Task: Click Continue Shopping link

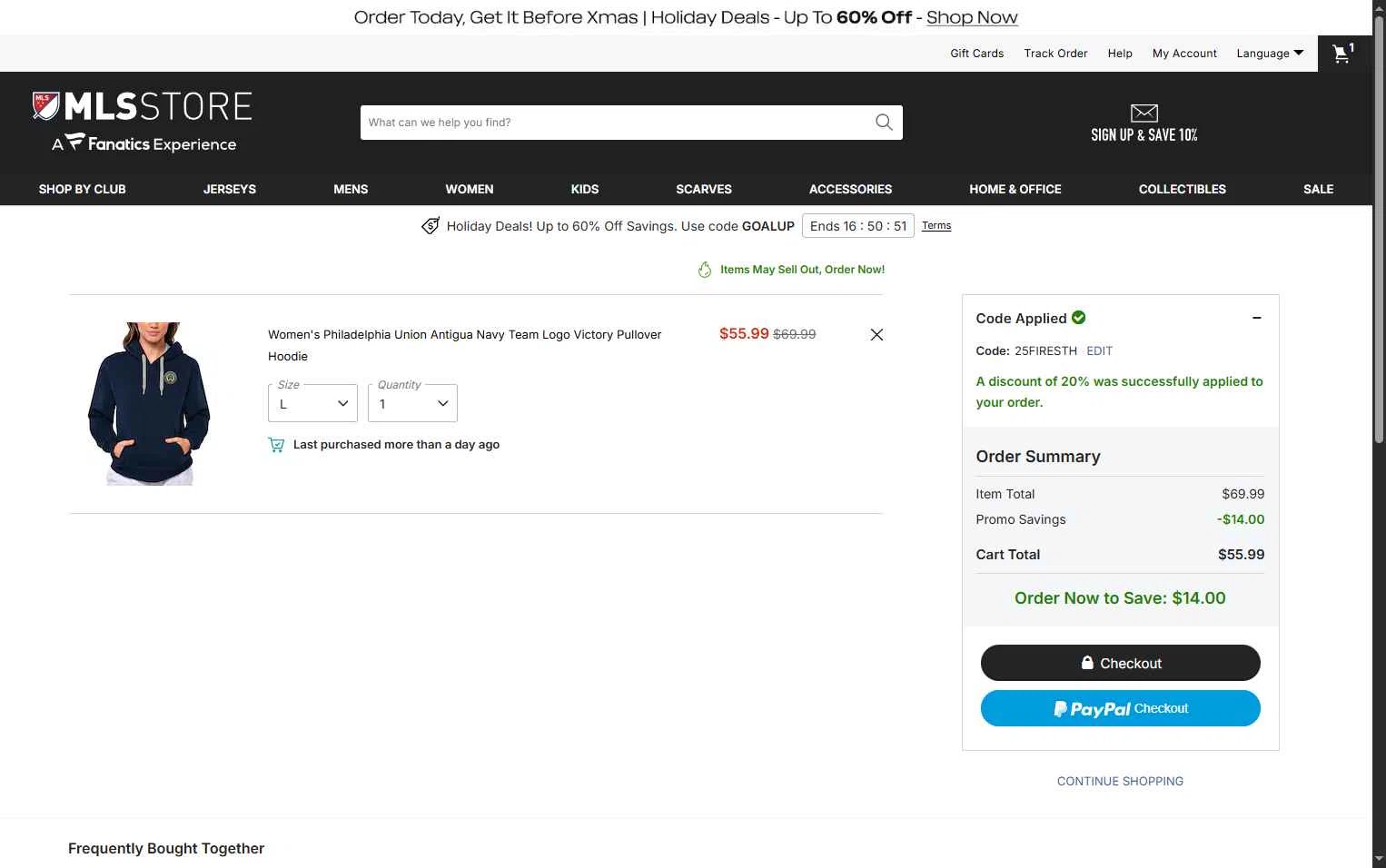Action: point(1120,781)
